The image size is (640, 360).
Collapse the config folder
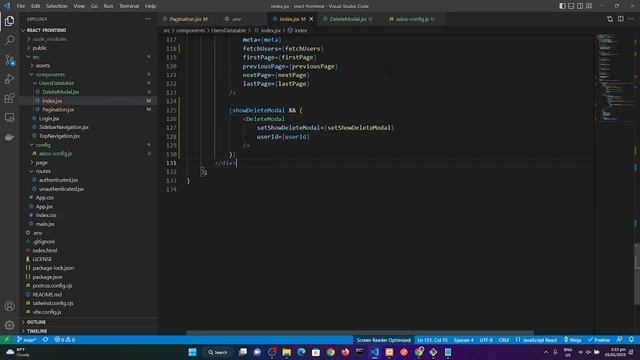[x=43, y=145]
